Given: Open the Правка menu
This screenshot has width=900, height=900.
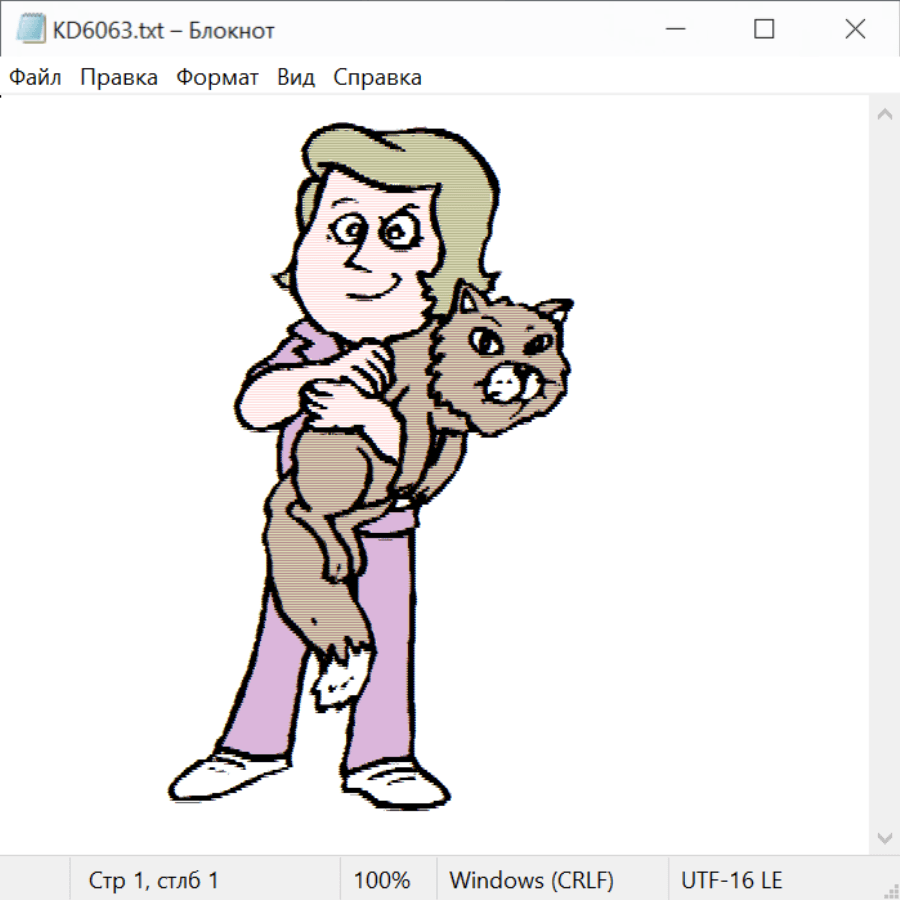Looking at the screenshot, I should point(119,77).
